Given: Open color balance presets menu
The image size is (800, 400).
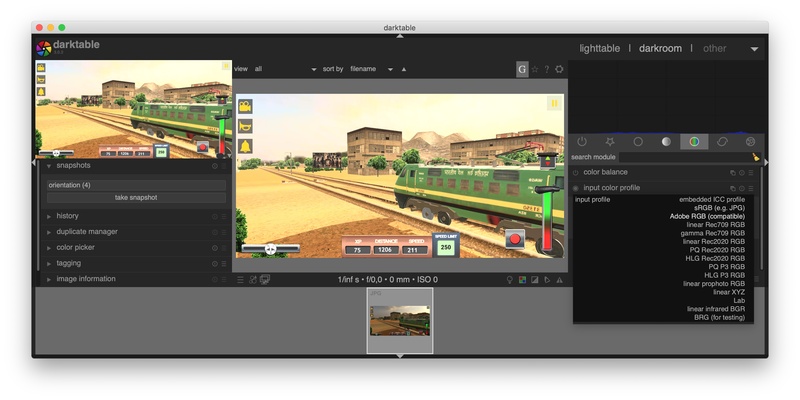Looking at the screenshot, I should tap(751, 173).
